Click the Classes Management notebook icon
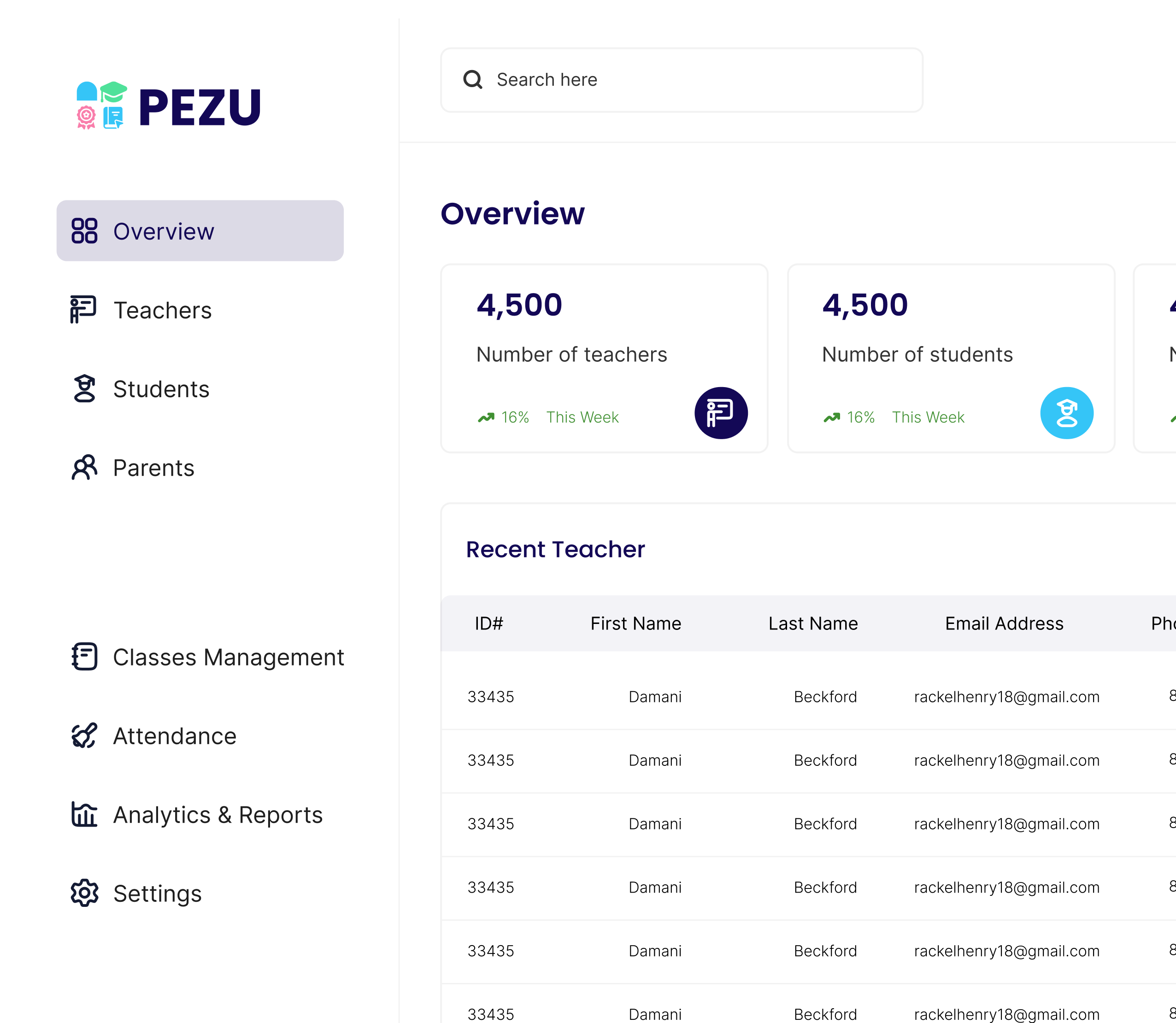 [x=84, y=657]
